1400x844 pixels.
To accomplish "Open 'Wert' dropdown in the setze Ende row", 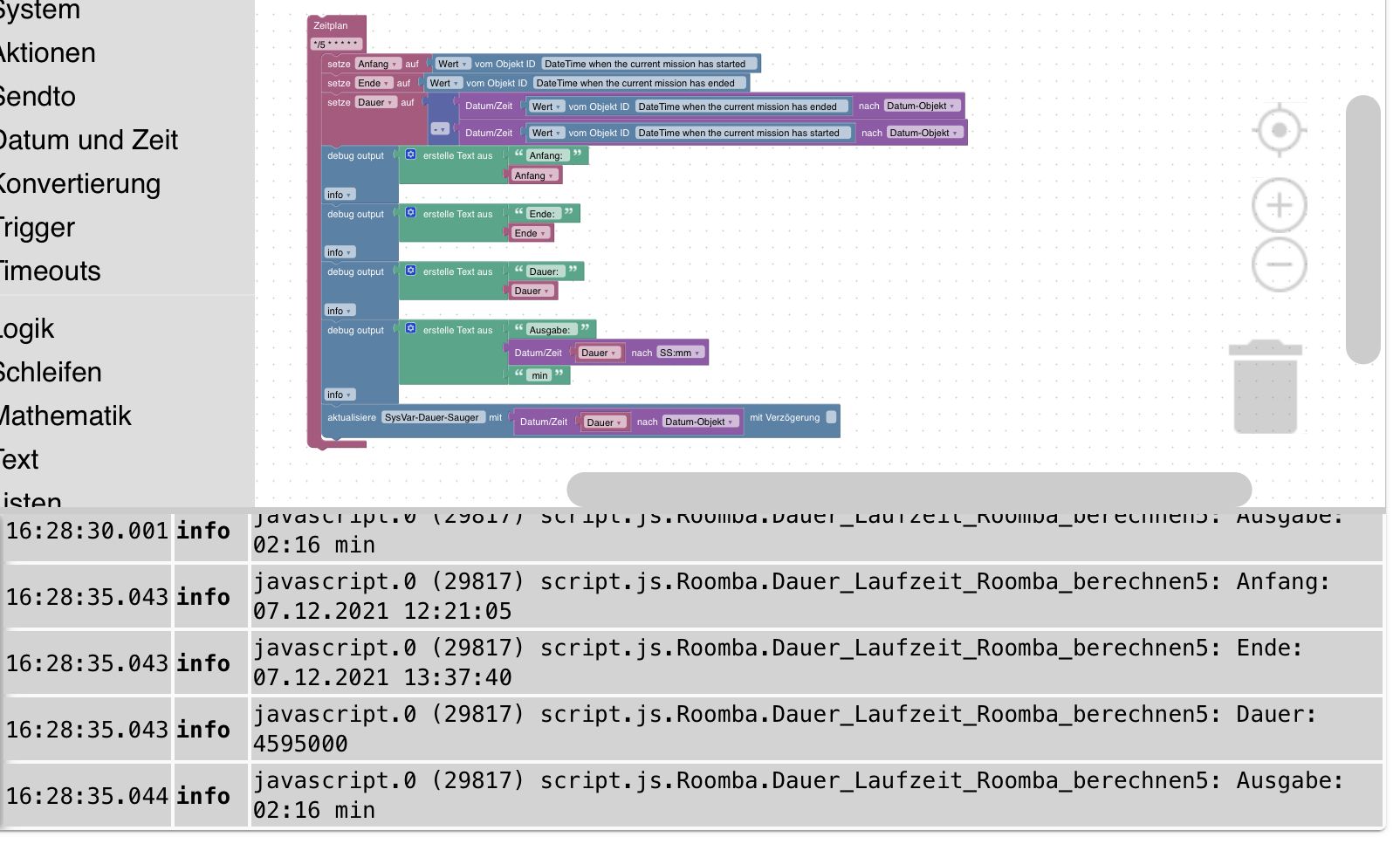I will coord(444,83).
